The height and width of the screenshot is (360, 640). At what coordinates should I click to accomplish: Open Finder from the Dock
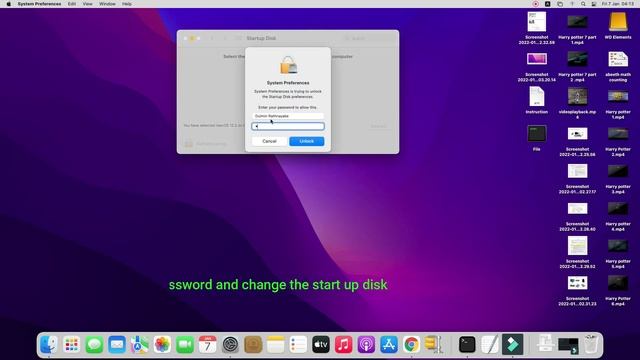coord(49,345)
